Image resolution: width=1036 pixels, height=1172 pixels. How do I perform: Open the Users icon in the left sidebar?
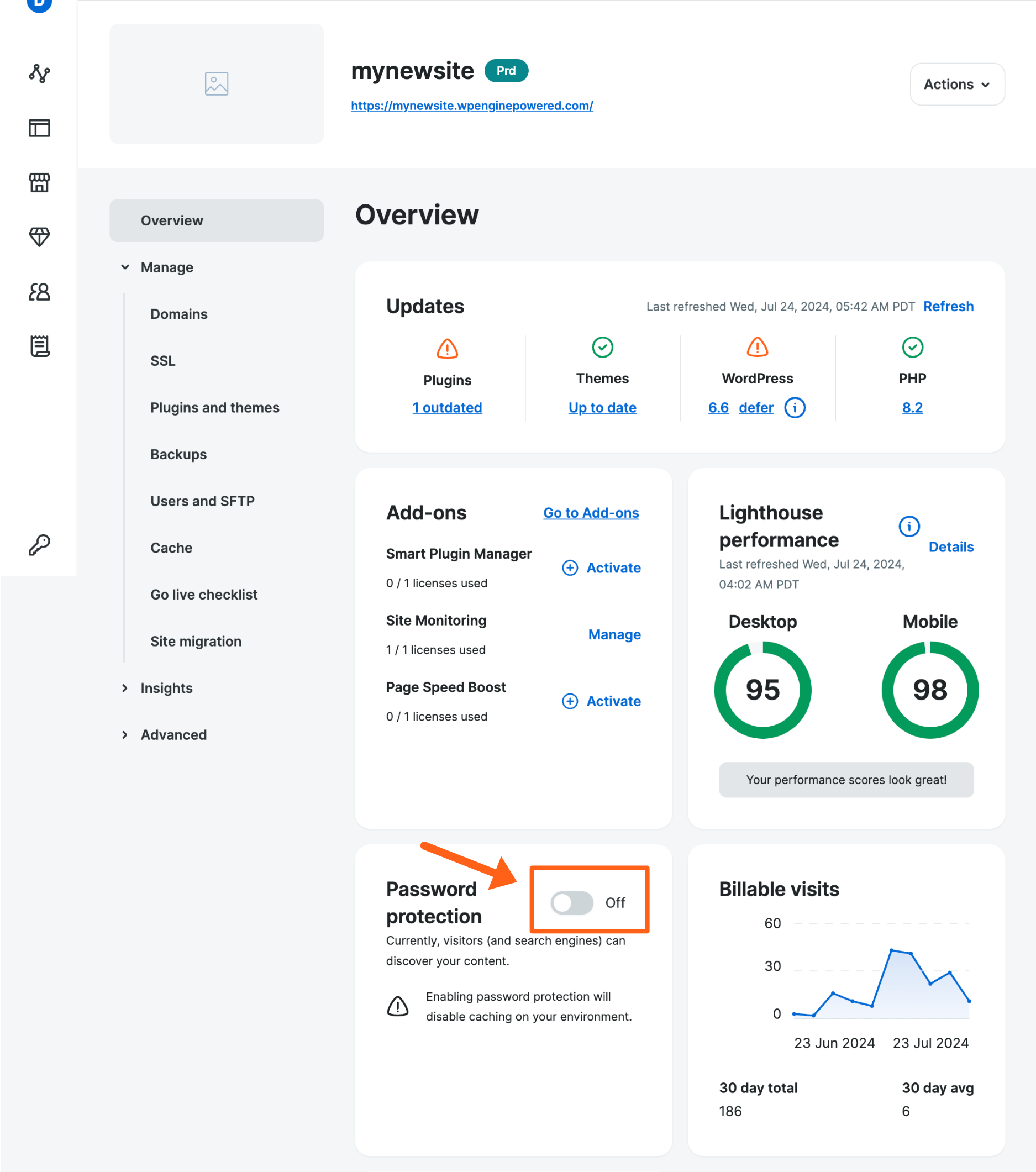coord(39,292)
